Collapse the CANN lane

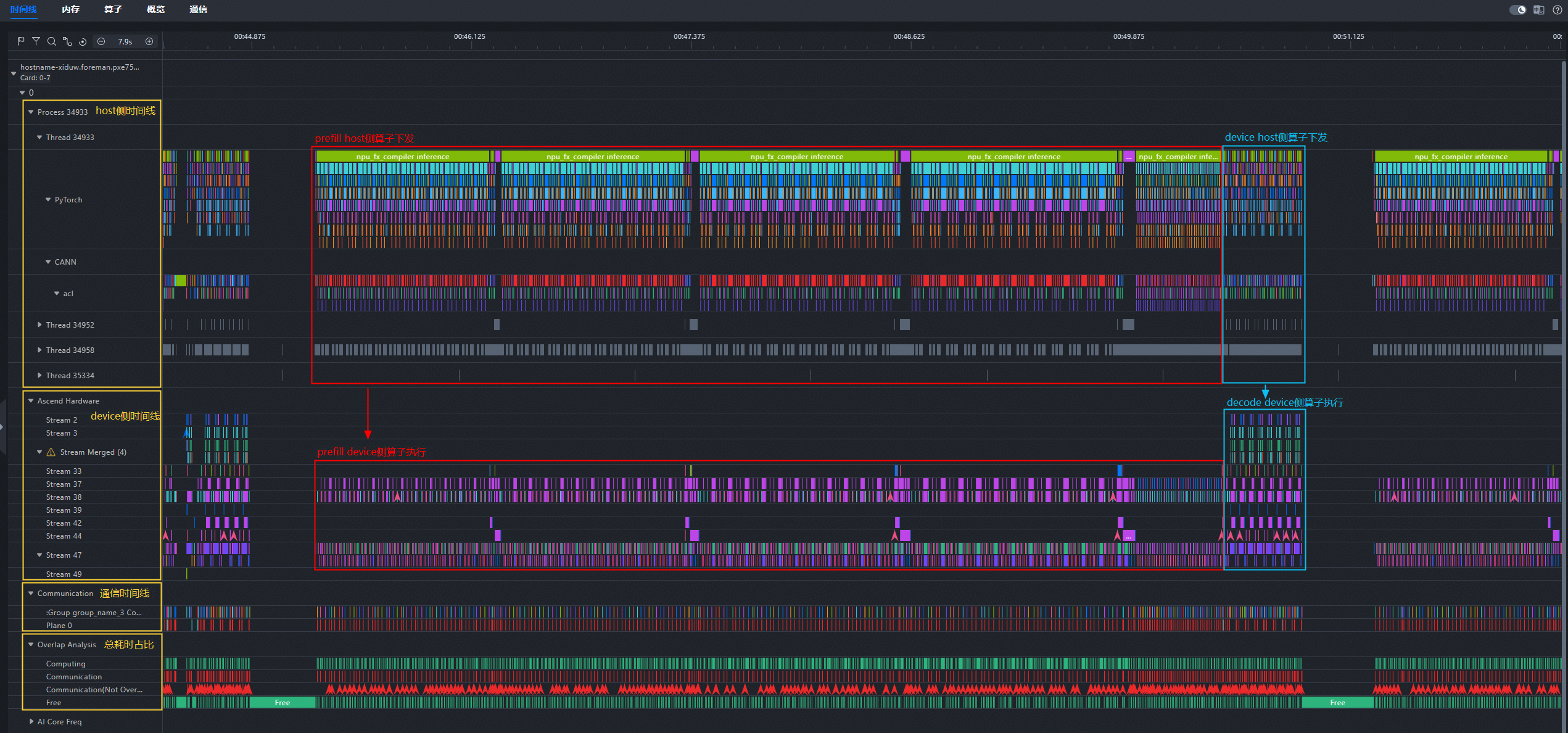tap(48, 262)
